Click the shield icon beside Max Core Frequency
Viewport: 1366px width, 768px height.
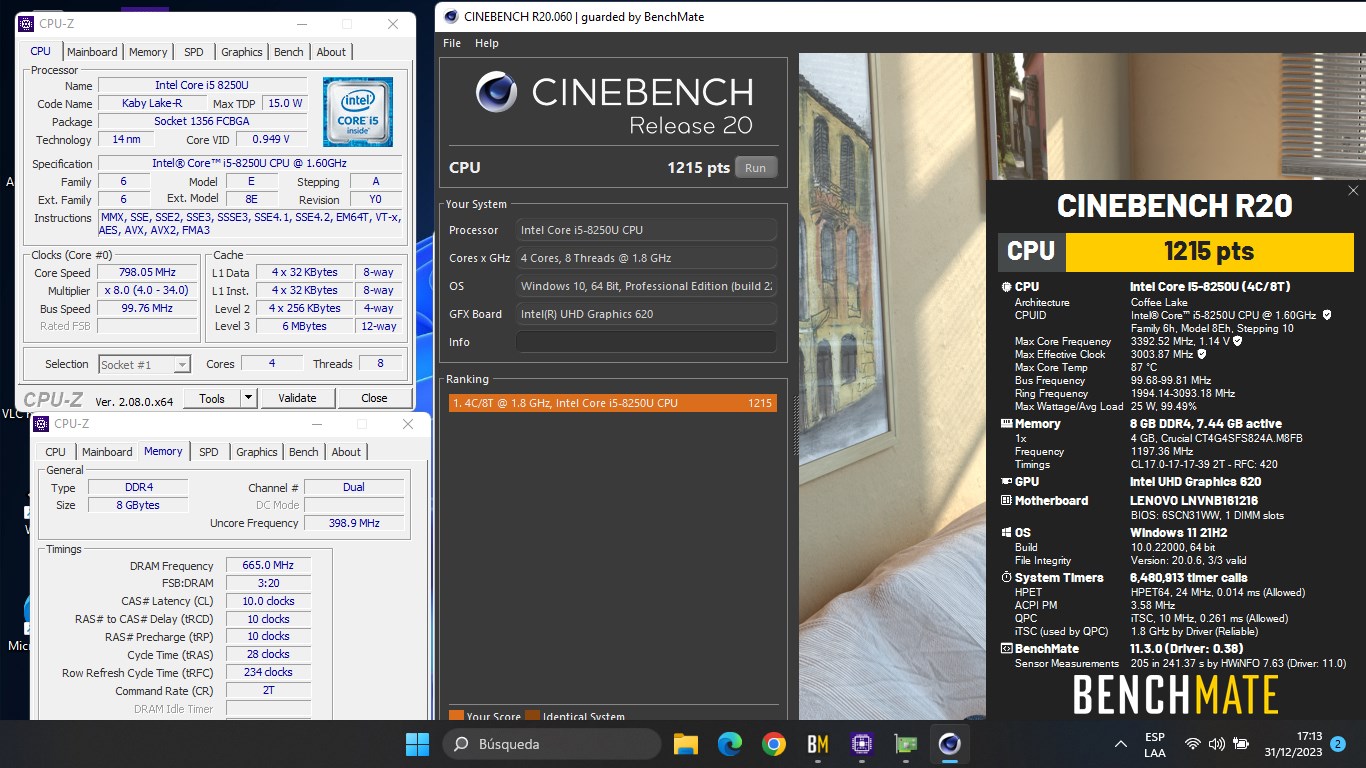[x=1238, y=341]
